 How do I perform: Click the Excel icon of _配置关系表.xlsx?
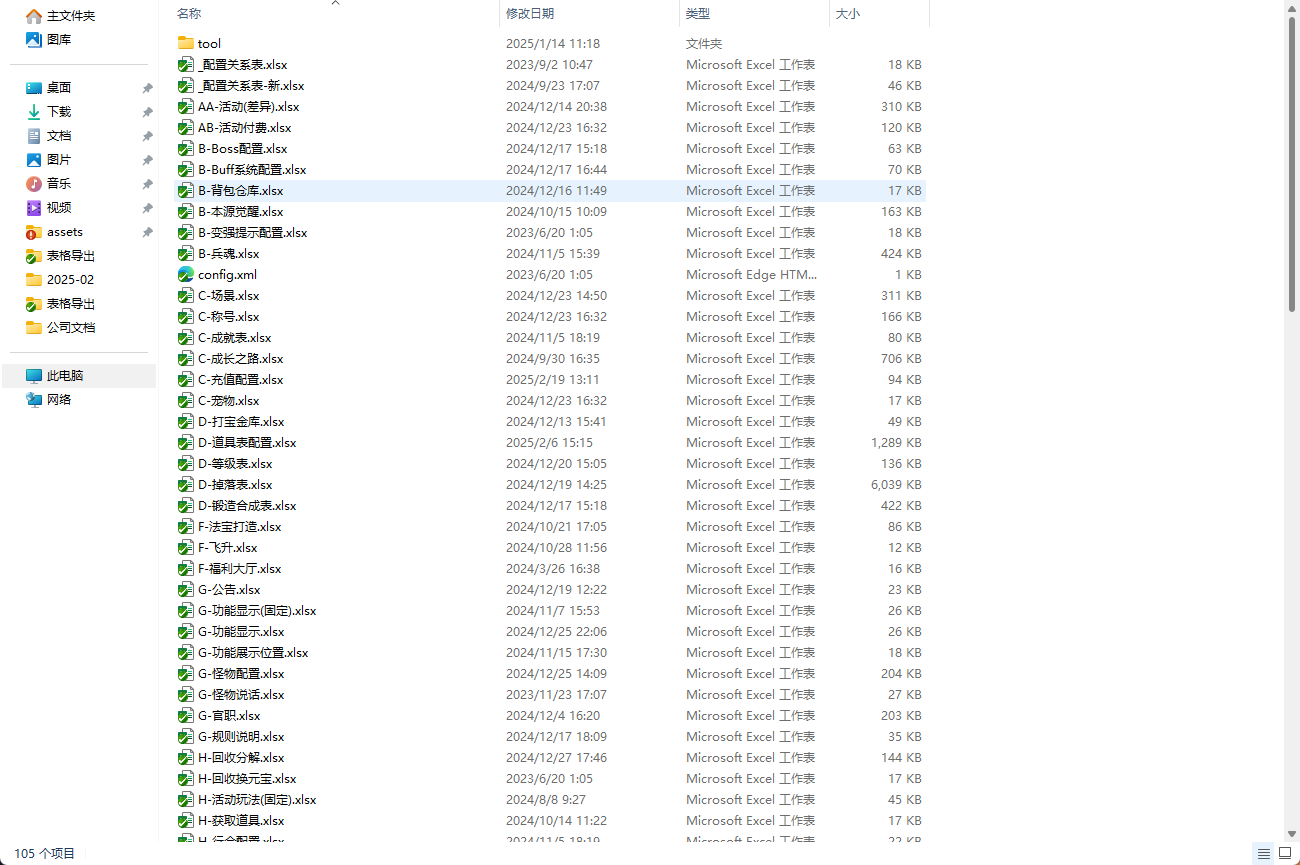[185, 64]
